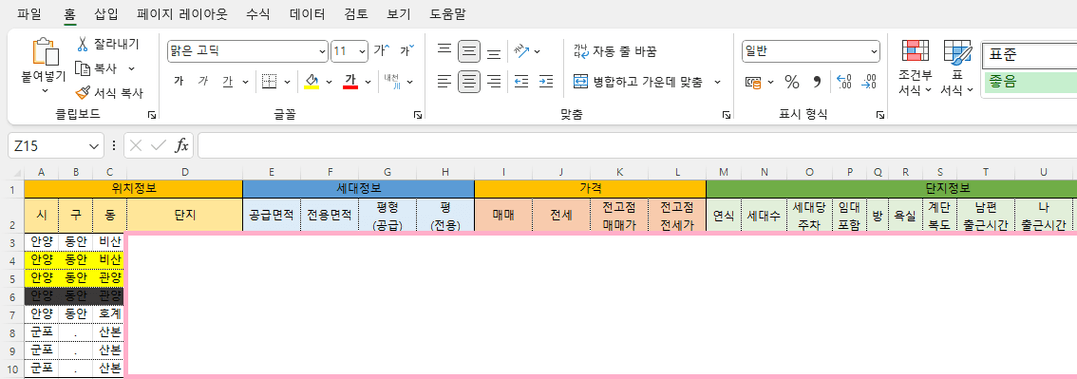Apply accounting number format icon
The width and height of the screenshot is (1077, 379).
(753, 82)
